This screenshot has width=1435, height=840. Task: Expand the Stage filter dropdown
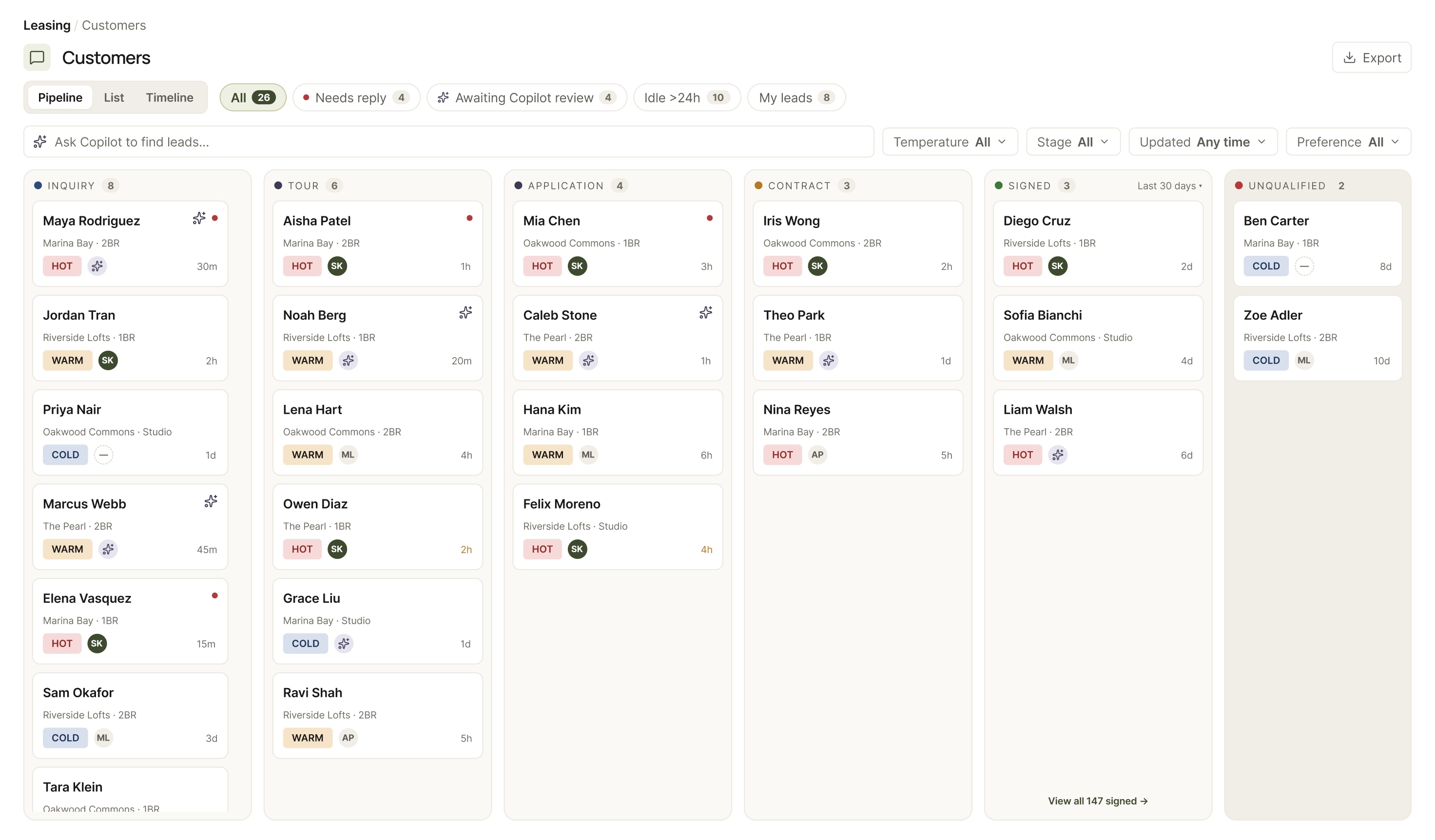point(1073,142)
